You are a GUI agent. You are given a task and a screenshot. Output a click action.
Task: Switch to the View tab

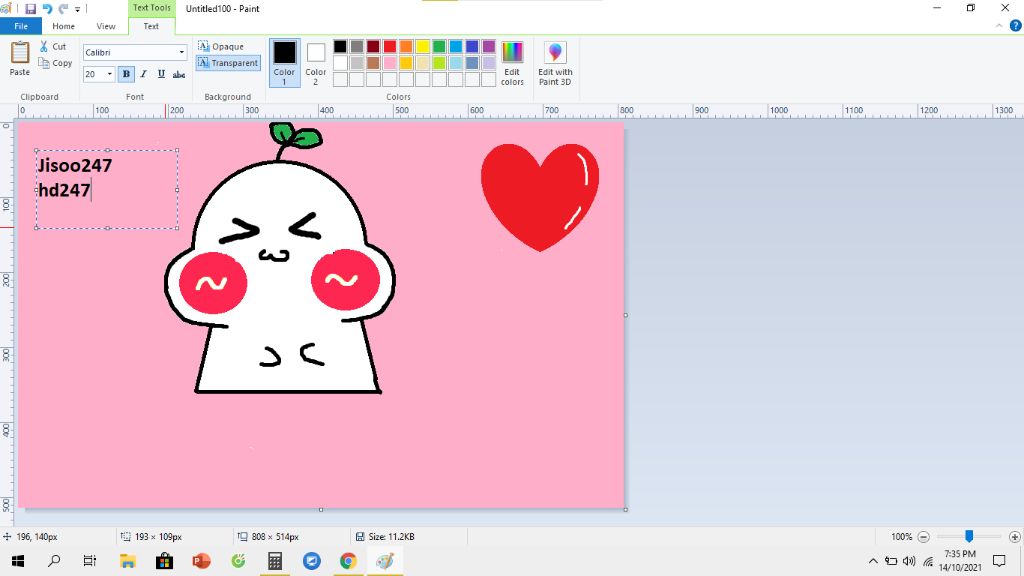click(106, 26)
